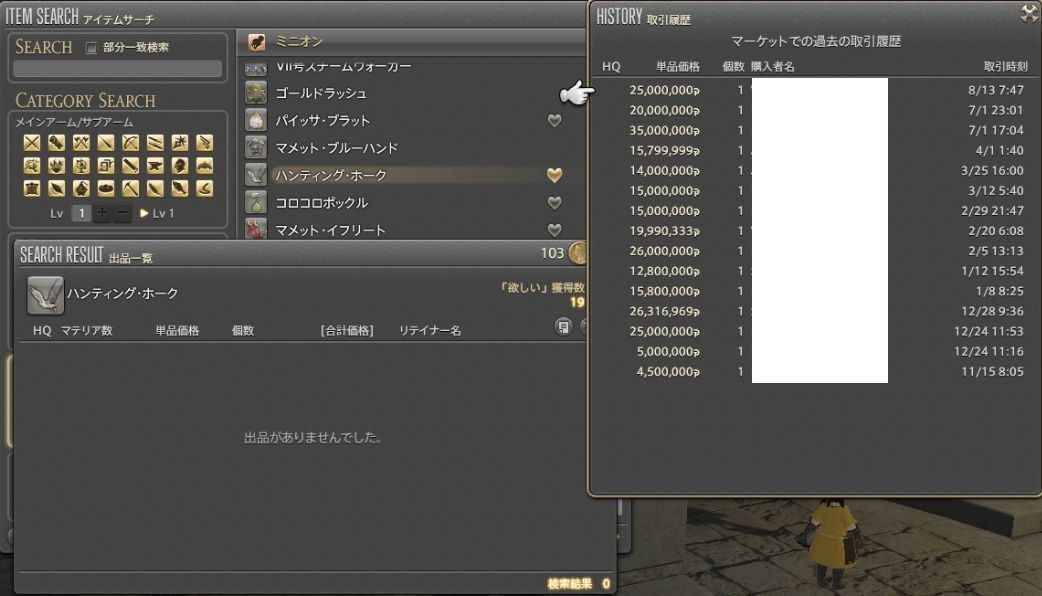
Task: Select the firearm category icon
Action: (x=205, y=143)
